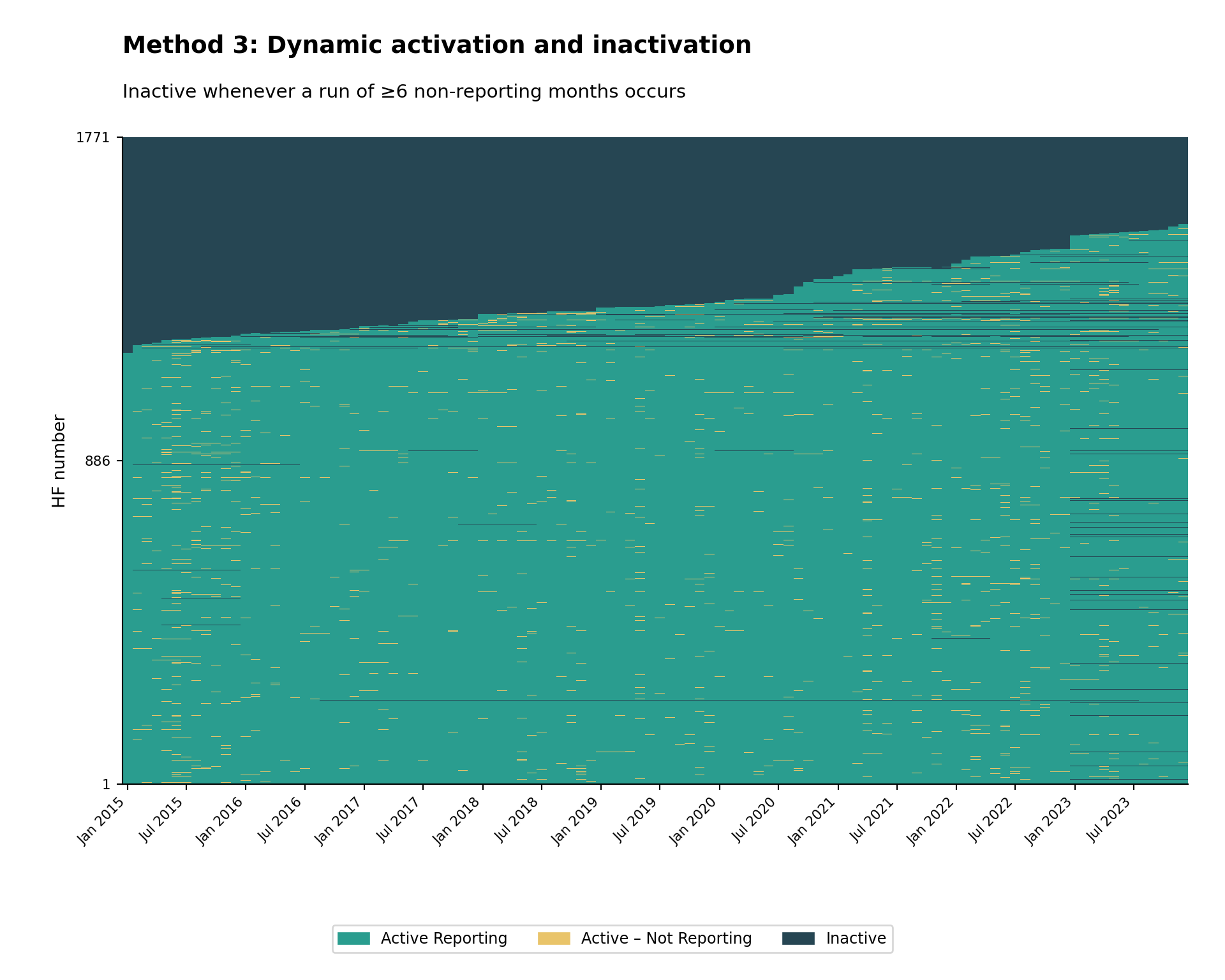Click the 'Jul 2023' x-axis label
Screen dimensions: 1225x980
tap(1111, 820)
